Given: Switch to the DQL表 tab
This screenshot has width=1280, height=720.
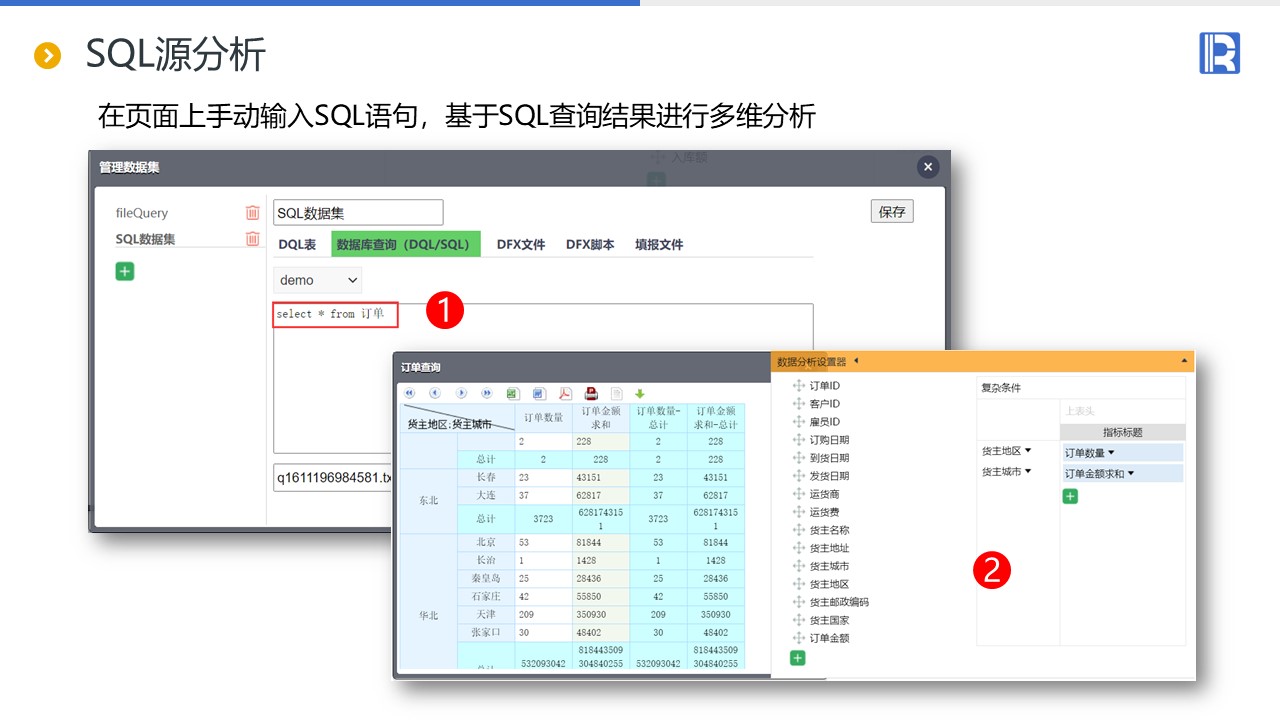Looking at the screenshot, I should tap(297, 244).
